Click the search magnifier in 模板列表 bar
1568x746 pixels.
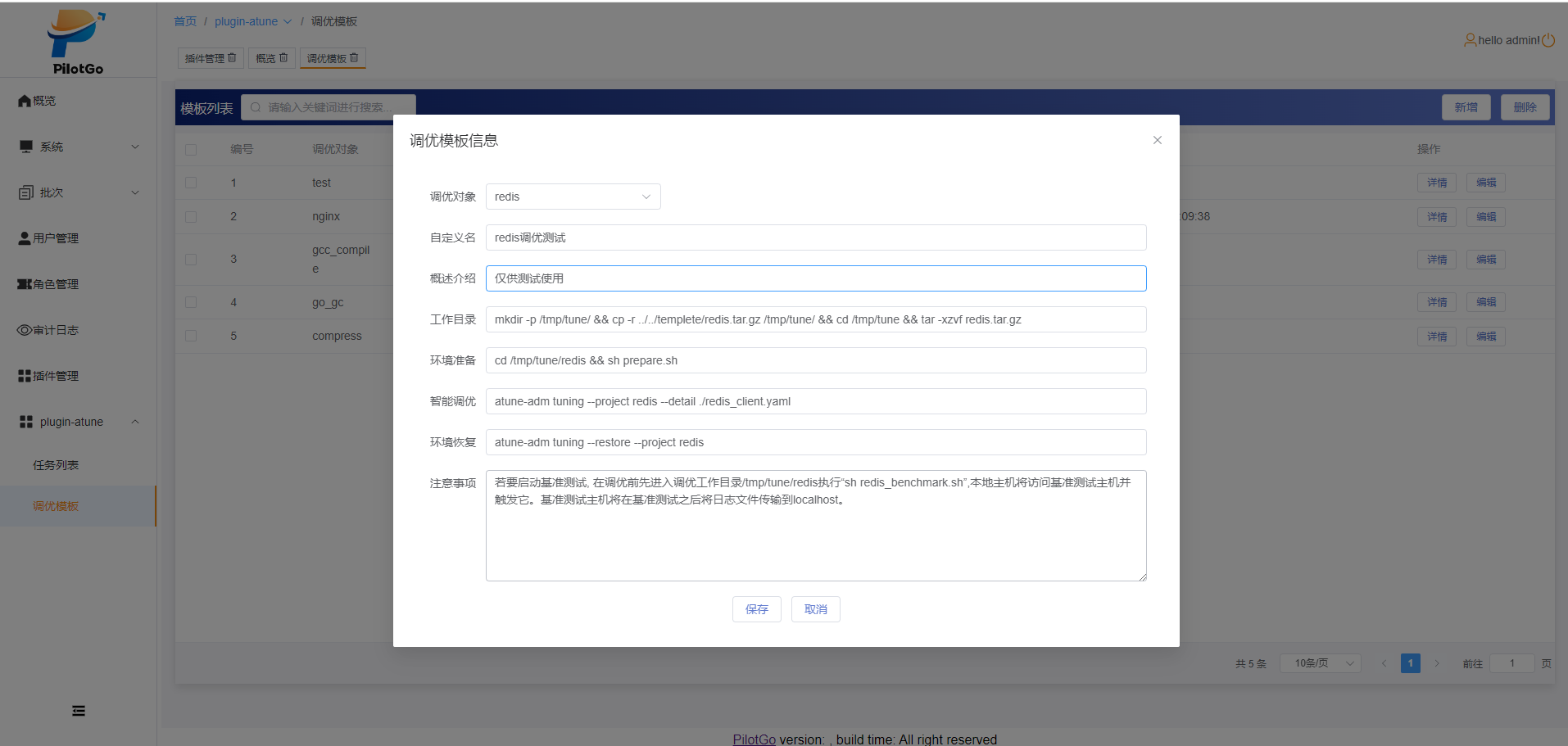255,106
